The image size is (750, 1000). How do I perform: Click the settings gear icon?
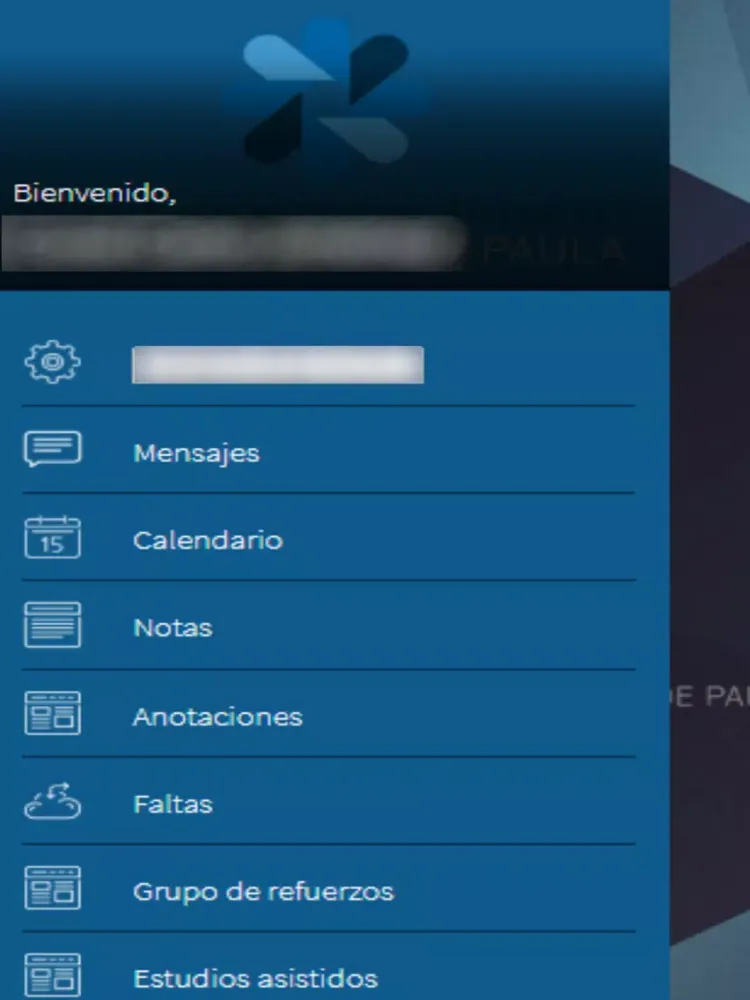tap(53, 362)
